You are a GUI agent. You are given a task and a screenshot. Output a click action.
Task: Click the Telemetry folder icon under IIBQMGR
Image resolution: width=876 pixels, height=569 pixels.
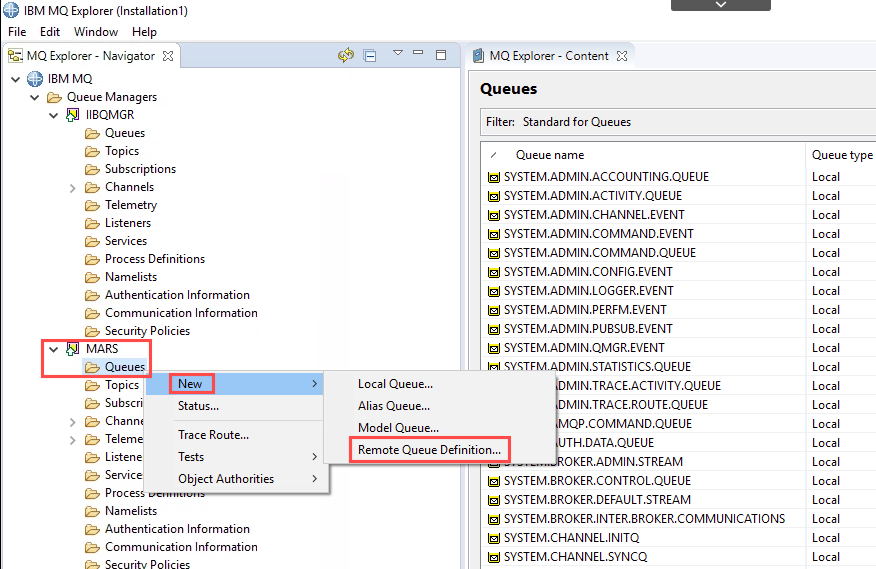coord(92,206)
